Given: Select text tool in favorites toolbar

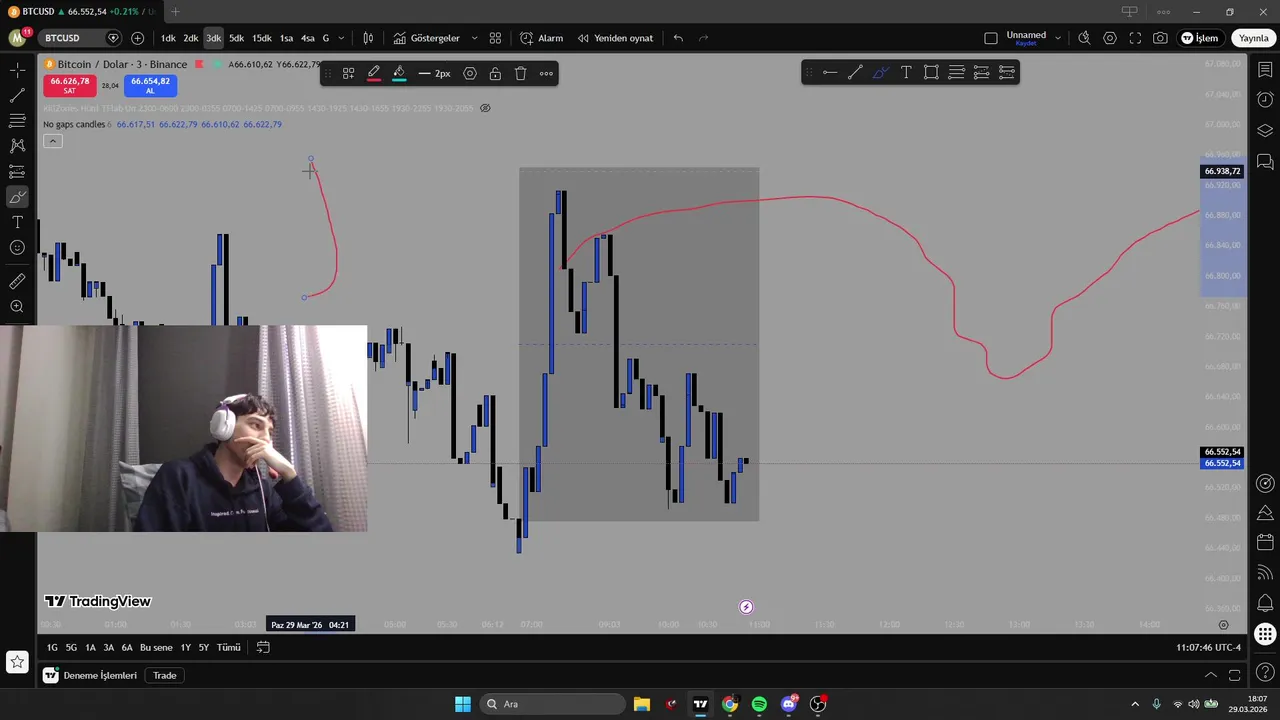Looking at the screenshot, I should click(906, 72).
